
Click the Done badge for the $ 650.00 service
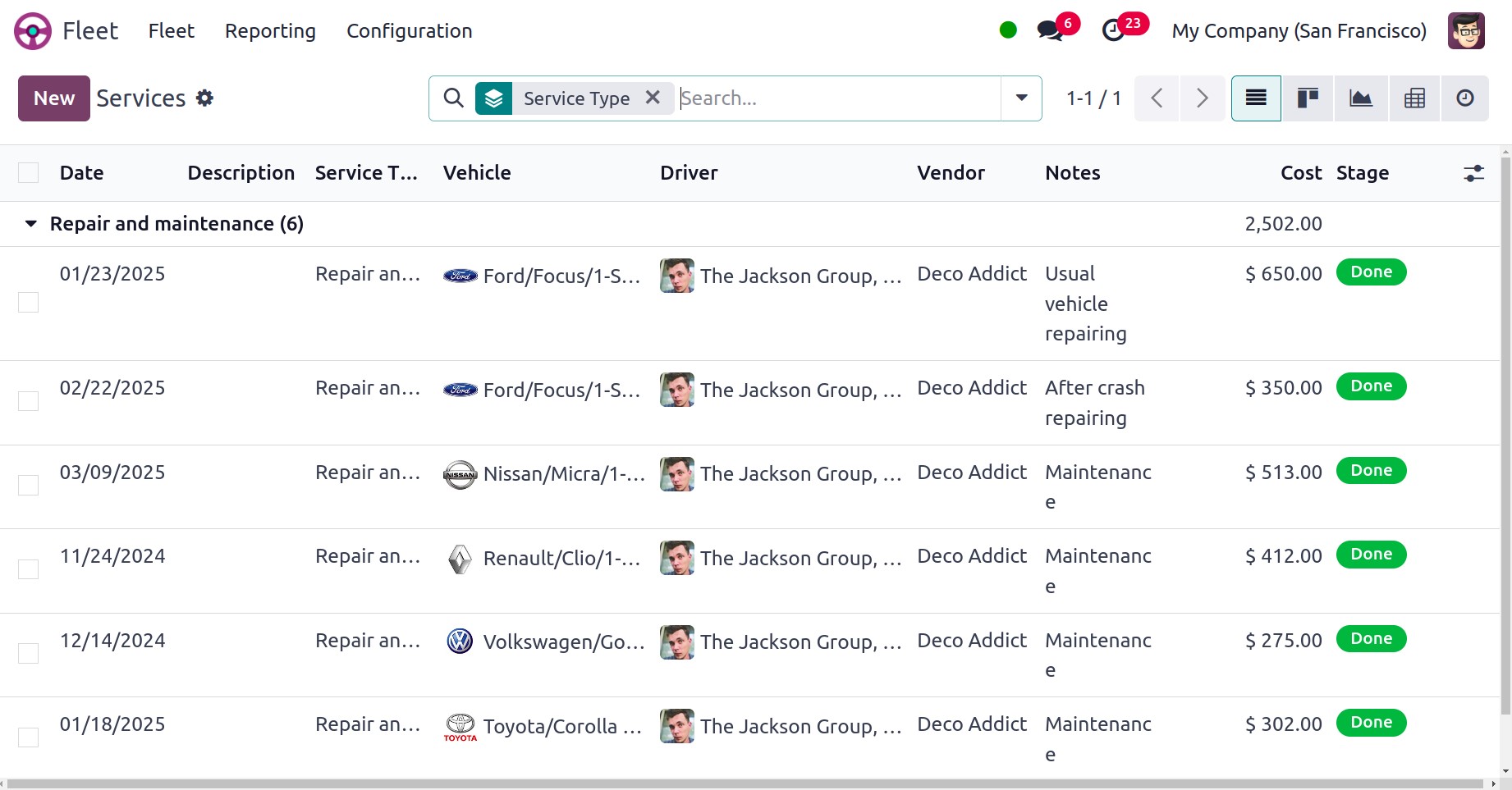pyautogui.click(x=1371, y=272)
